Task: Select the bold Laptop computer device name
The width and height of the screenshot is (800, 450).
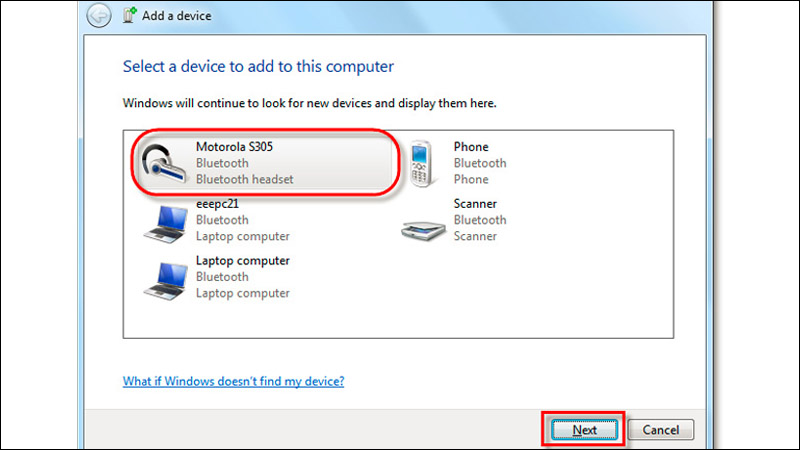Action: pos(242,261)
